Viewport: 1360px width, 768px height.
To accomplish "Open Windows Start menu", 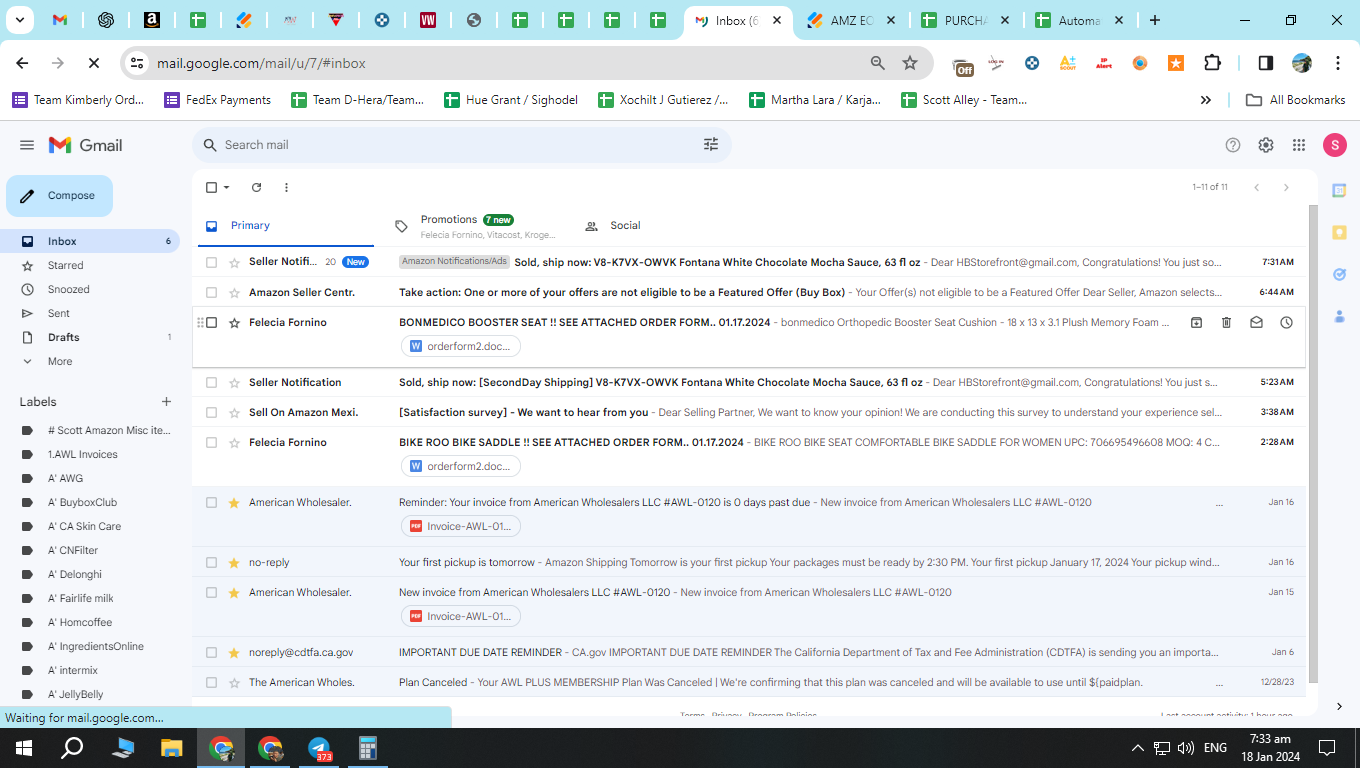I will pos(24,747).
